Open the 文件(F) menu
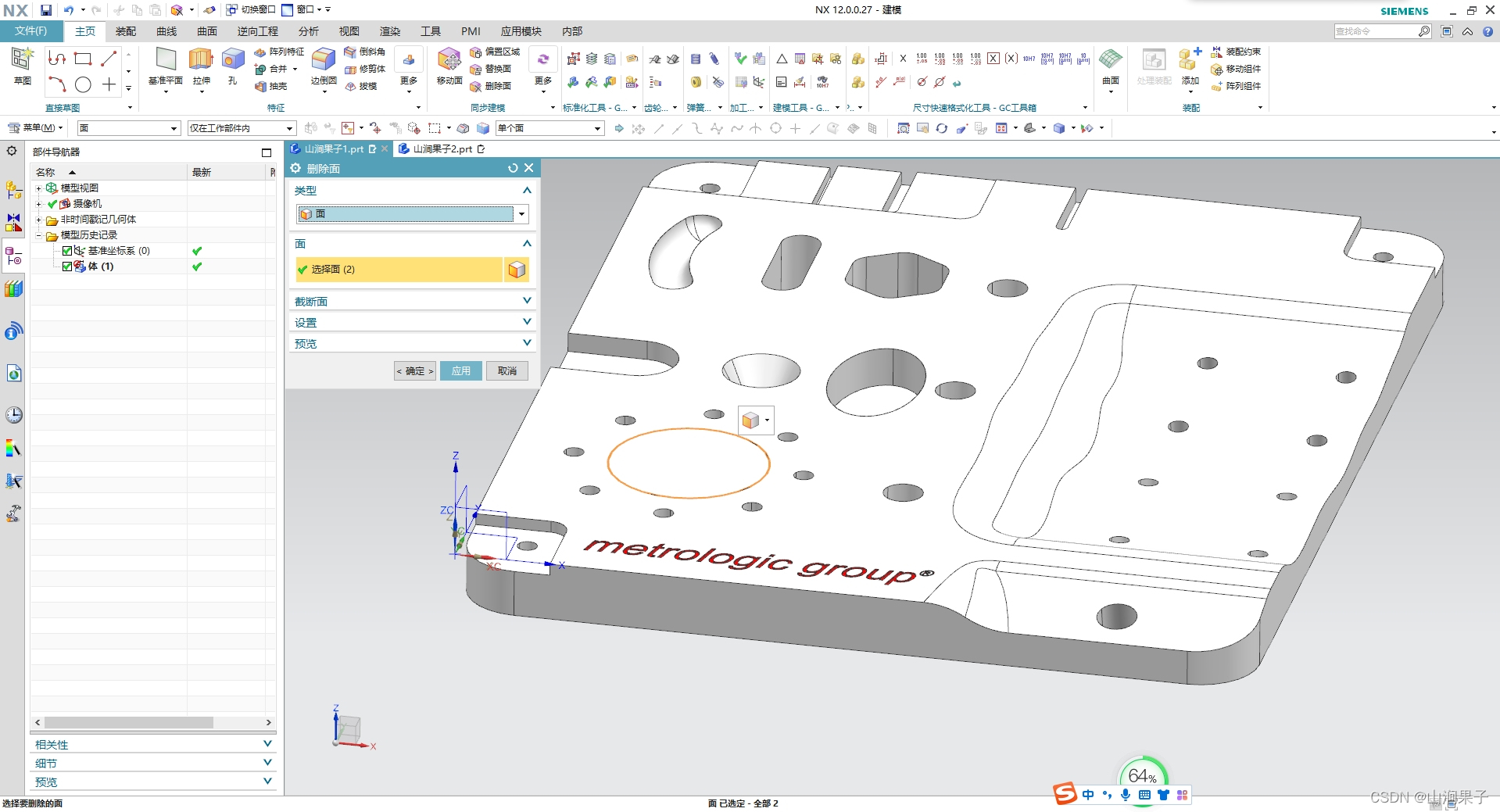 31,31
